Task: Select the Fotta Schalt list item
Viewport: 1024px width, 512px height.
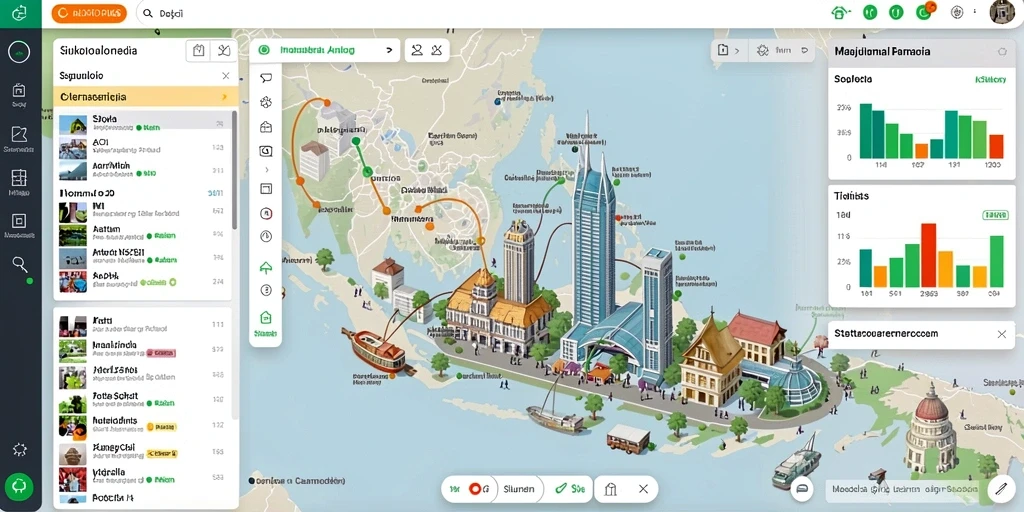Action: 143,400
